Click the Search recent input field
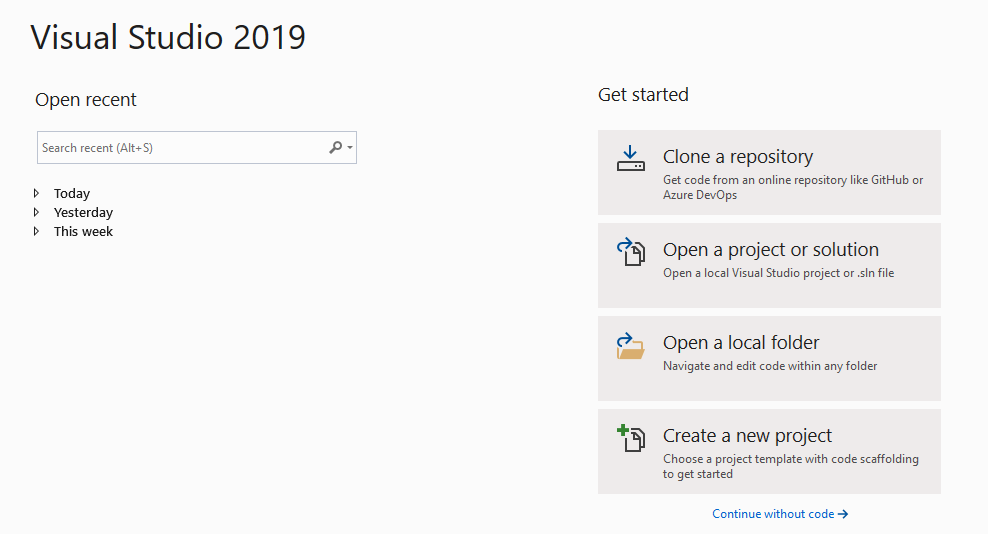The height and width of the screenshot is (534, 988). click(x=180, y=148)
